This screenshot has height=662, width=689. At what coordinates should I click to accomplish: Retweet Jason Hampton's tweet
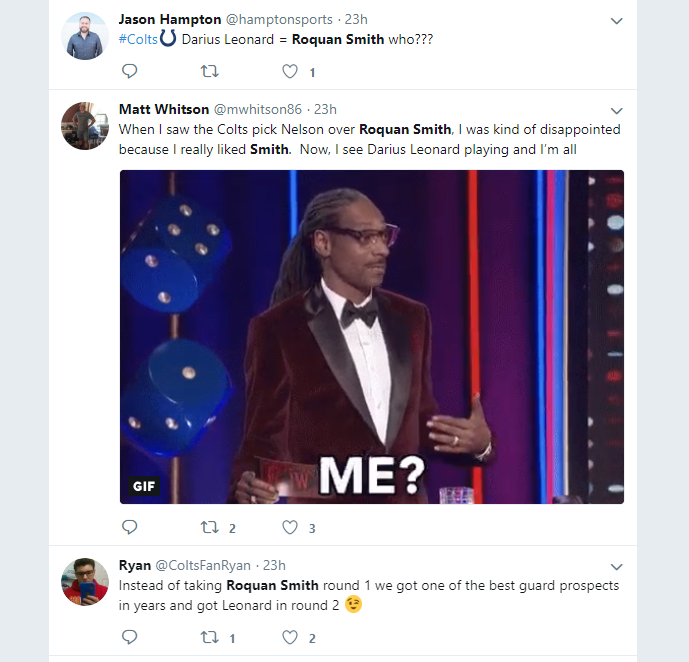(x=210, y=71)
